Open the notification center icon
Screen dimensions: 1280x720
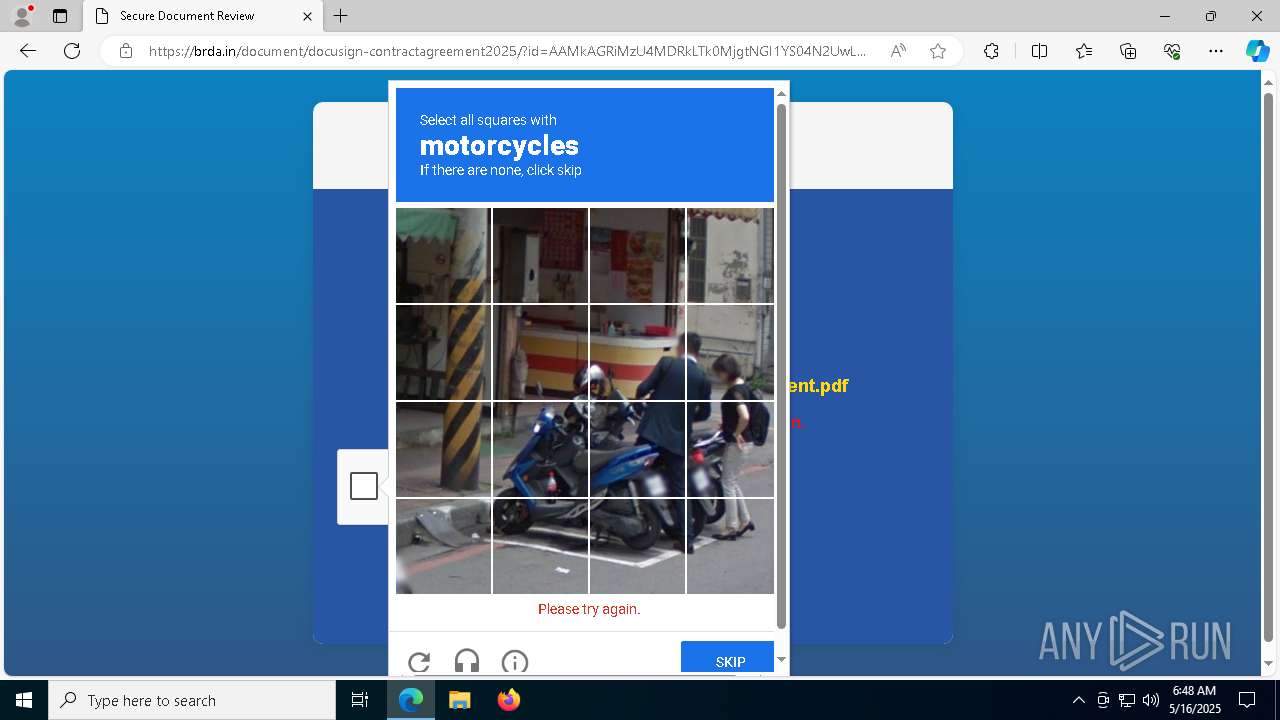[x=1247, y=700]
